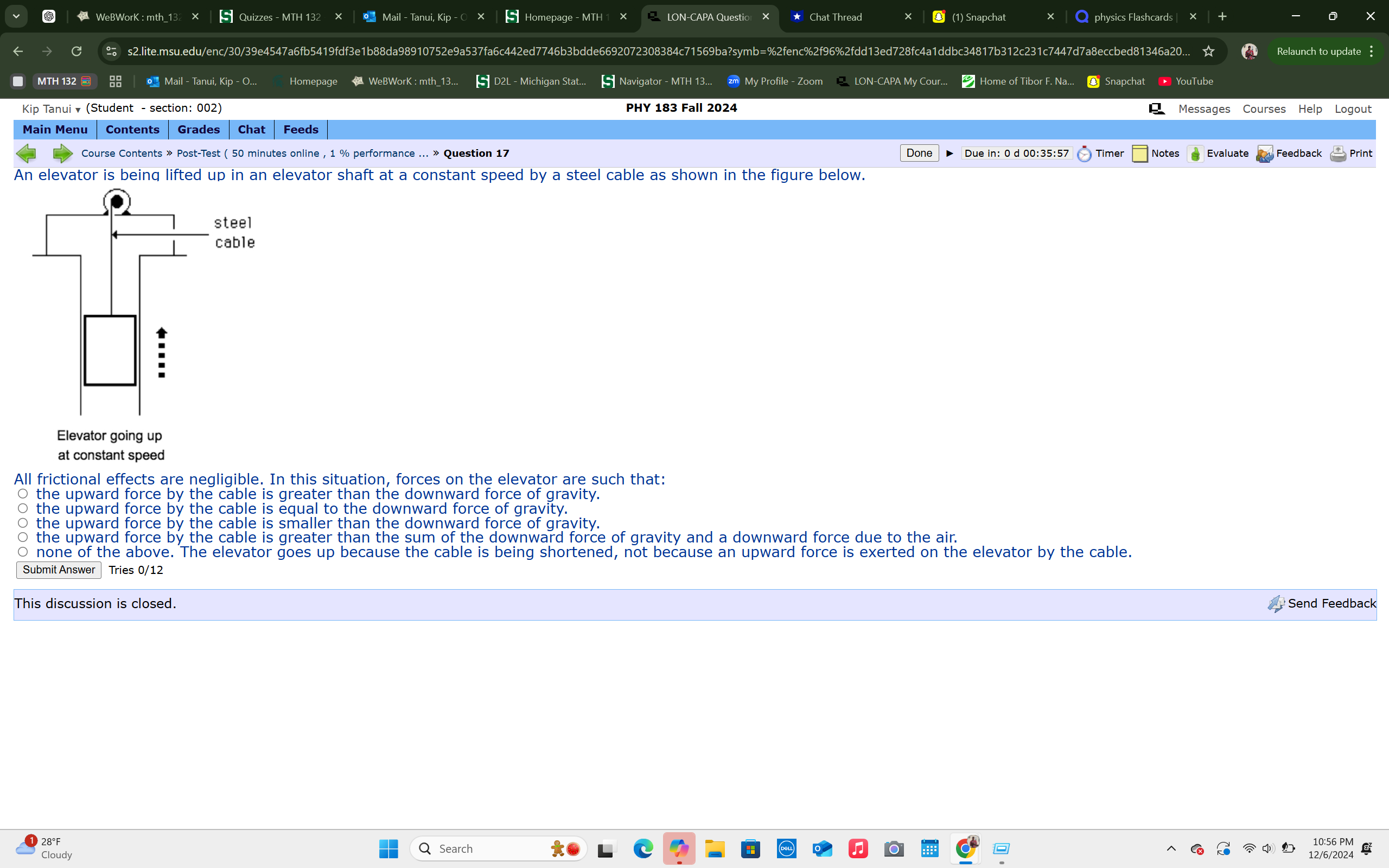
Task: Print the current question
Action: point(1338,154)
